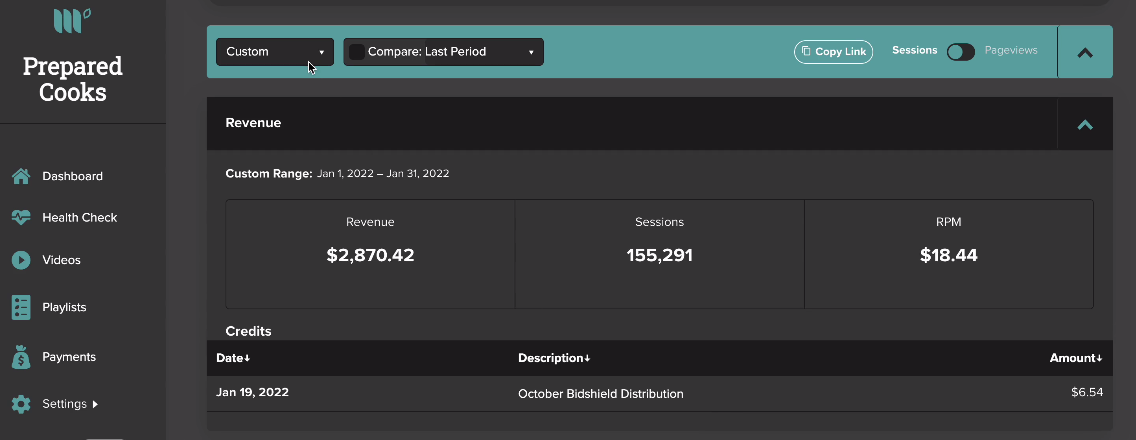Click the Settings gear icon
1136x440 pixels.
[21, 404]
